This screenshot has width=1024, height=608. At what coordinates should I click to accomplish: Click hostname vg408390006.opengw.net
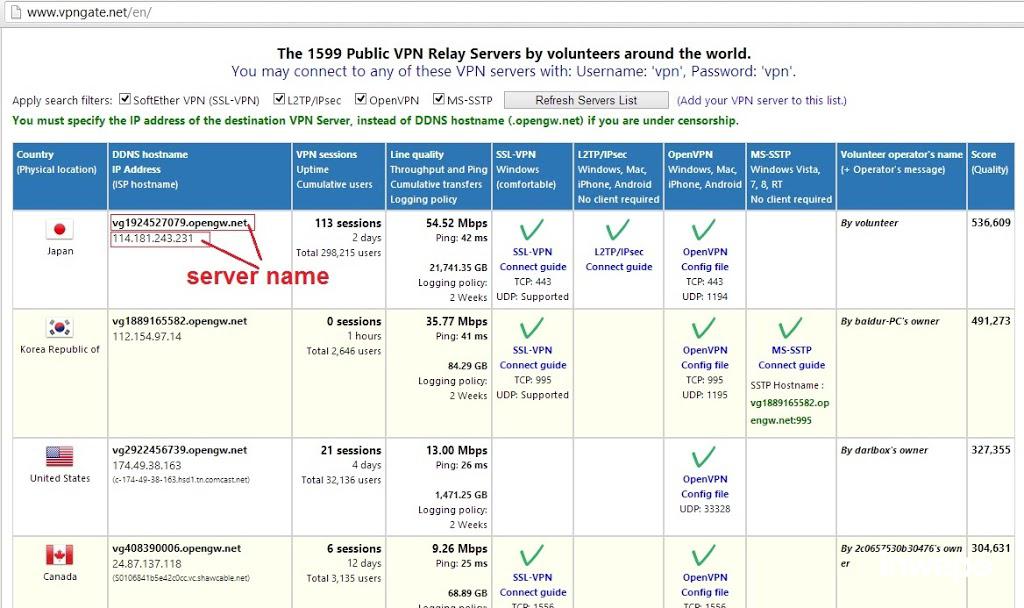(x=176, y=549)
